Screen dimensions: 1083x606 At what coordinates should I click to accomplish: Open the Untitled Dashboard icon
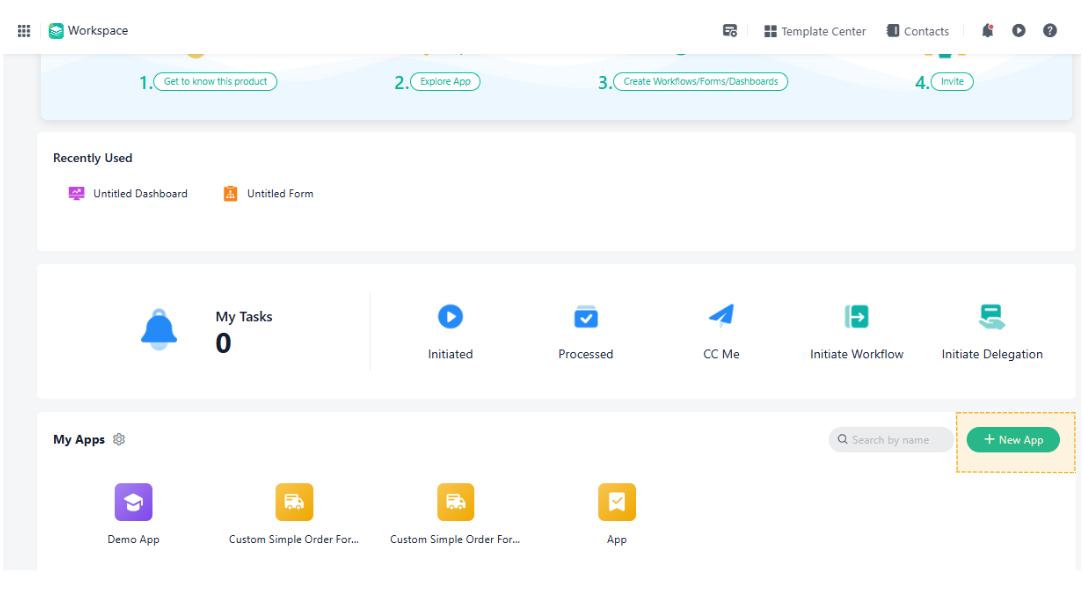76,193
